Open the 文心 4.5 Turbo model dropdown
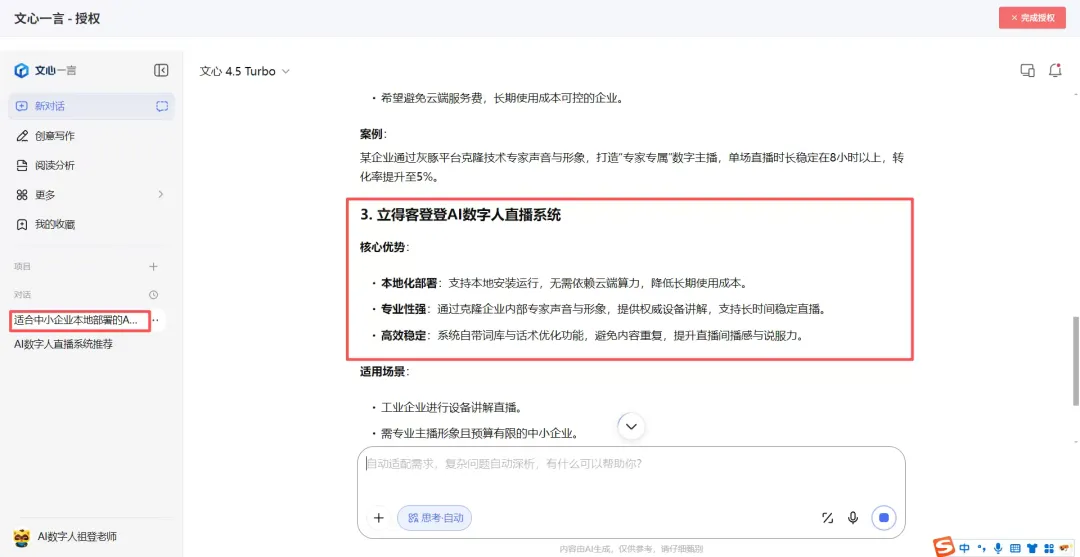Viewport: 1080px width, 557px height. 245,71
